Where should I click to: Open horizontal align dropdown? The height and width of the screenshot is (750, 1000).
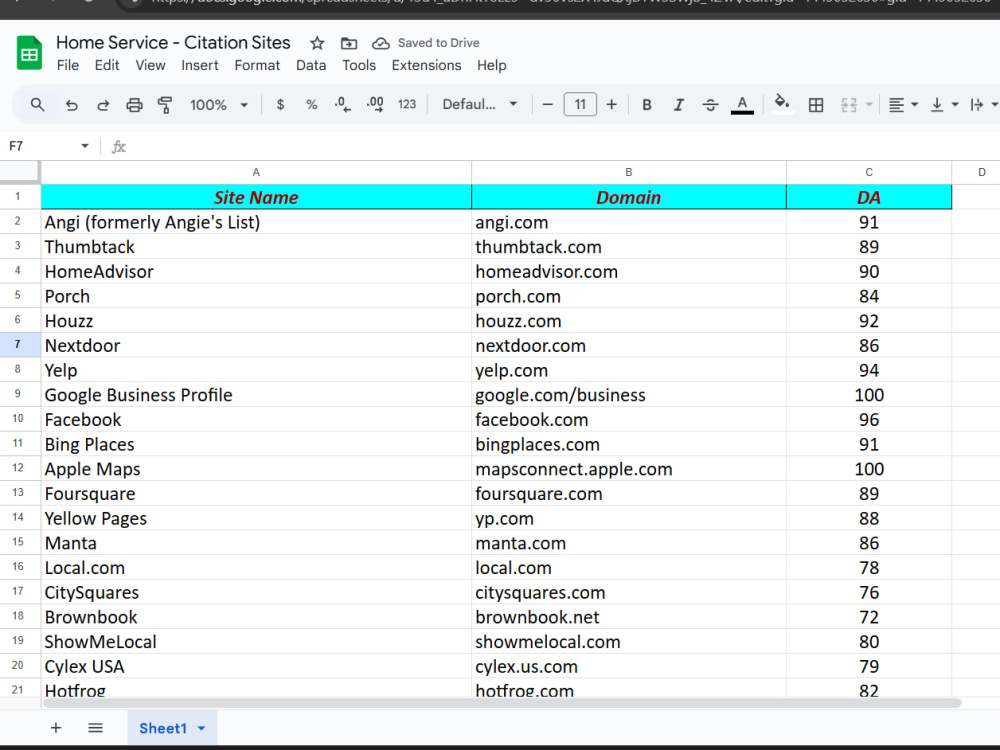click(x=903, y=105)
